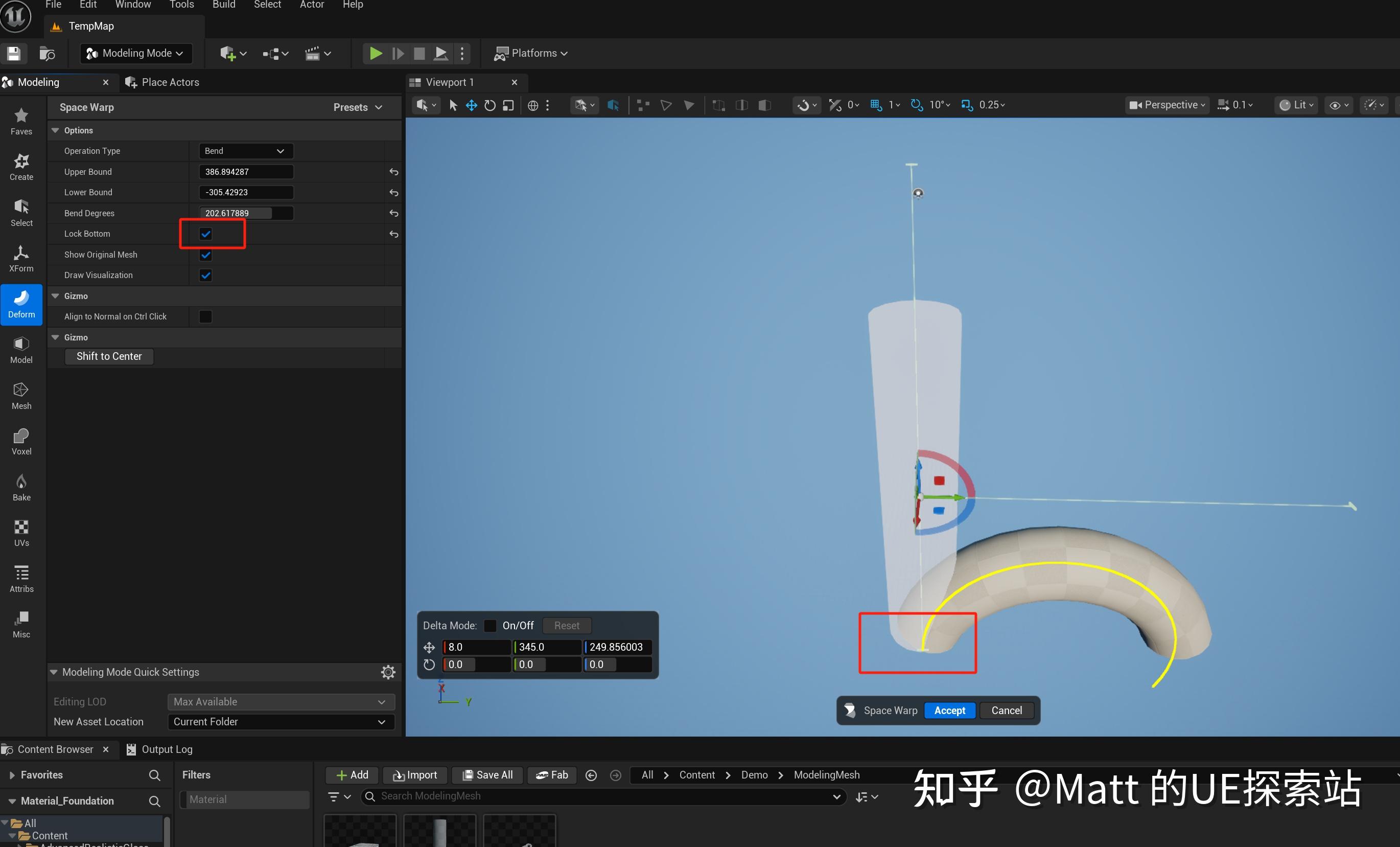
Task: Uncheck Show Original Mesh option
Action: tap(205, 255)
